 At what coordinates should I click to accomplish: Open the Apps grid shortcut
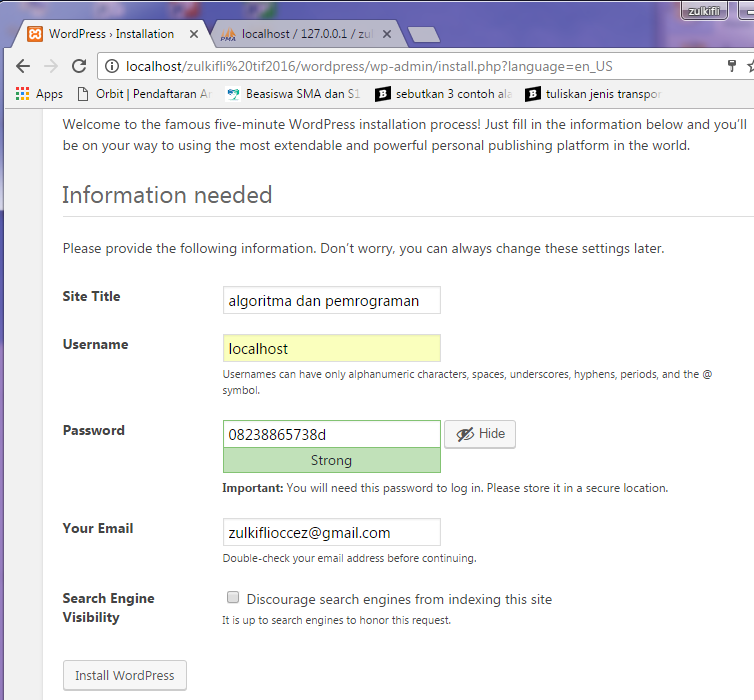click(x=39, y=94)
